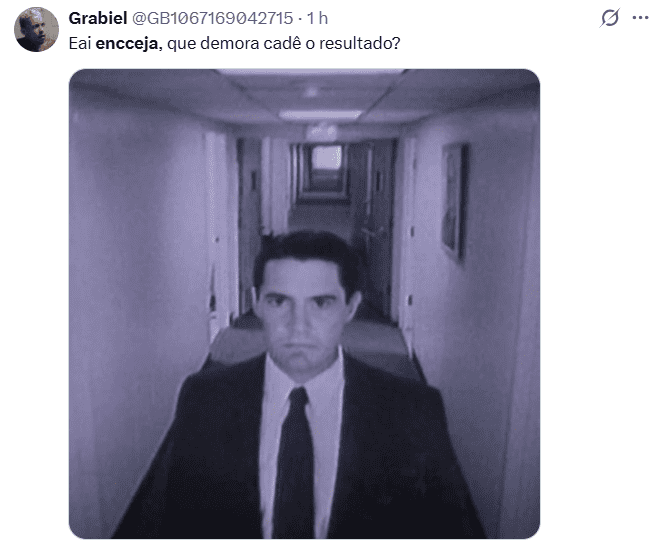This screenshot has width=661, height=544.
Task: Click the far window at corridor end
Action: pyautogui.click(x=326, y=157)
